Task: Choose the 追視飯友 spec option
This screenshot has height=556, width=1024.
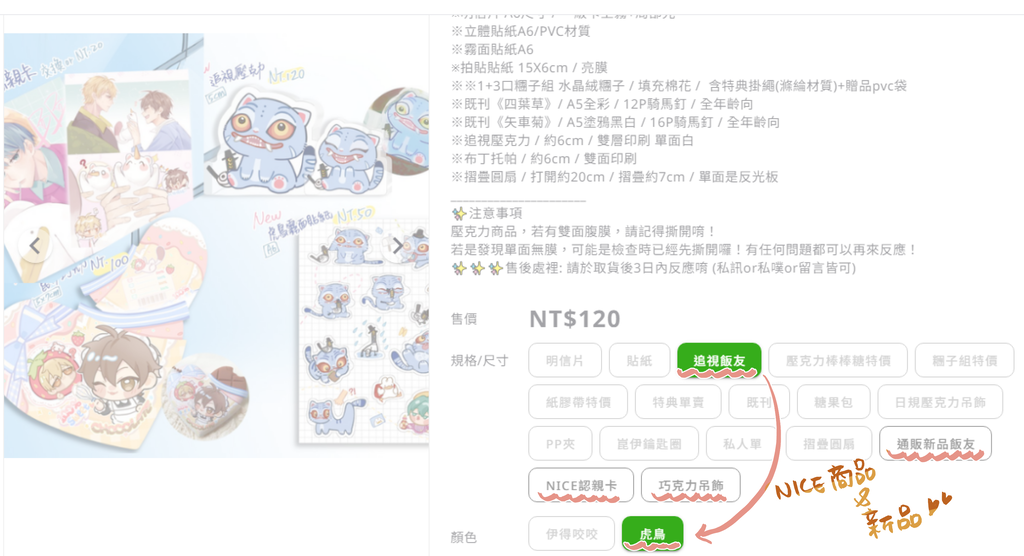Action: point(719,361)
